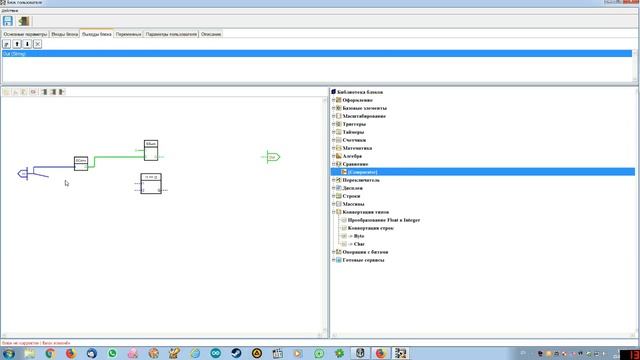Click the align-left canvas toolbar icon
The height and width of the screenshot is (360, 640).
point(44,92)
